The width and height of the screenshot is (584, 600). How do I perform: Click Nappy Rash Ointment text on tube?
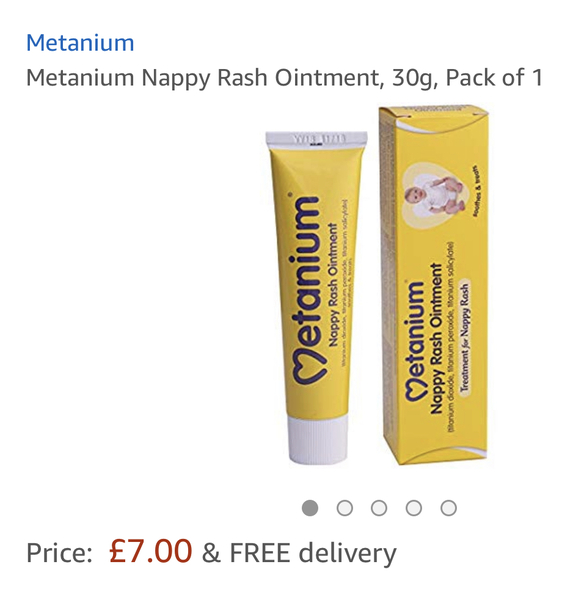(x=333, y=285)
